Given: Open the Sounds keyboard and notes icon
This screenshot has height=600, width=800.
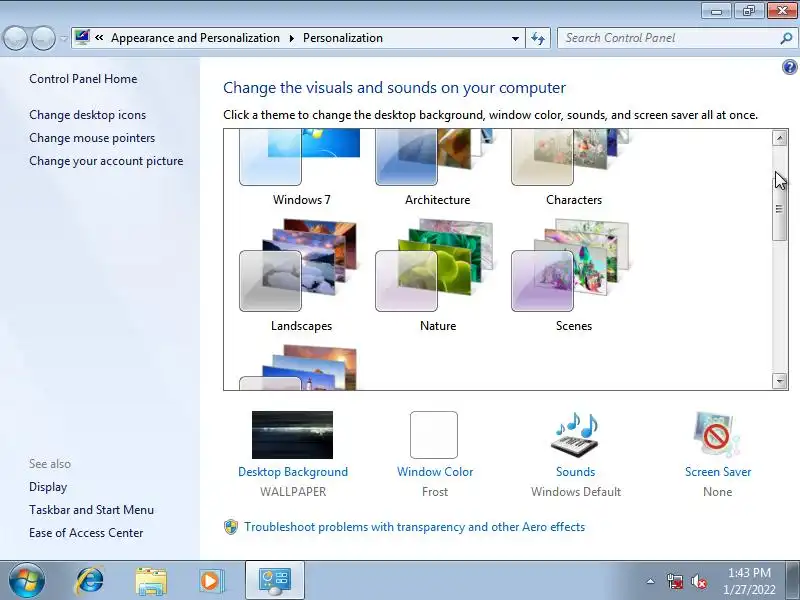Looking at the screenshot, I should [576, 435].
